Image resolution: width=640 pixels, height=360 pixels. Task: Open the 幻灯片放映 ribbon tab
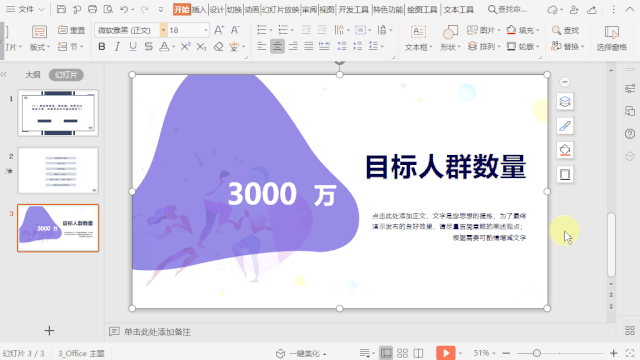tap(280, 10)
